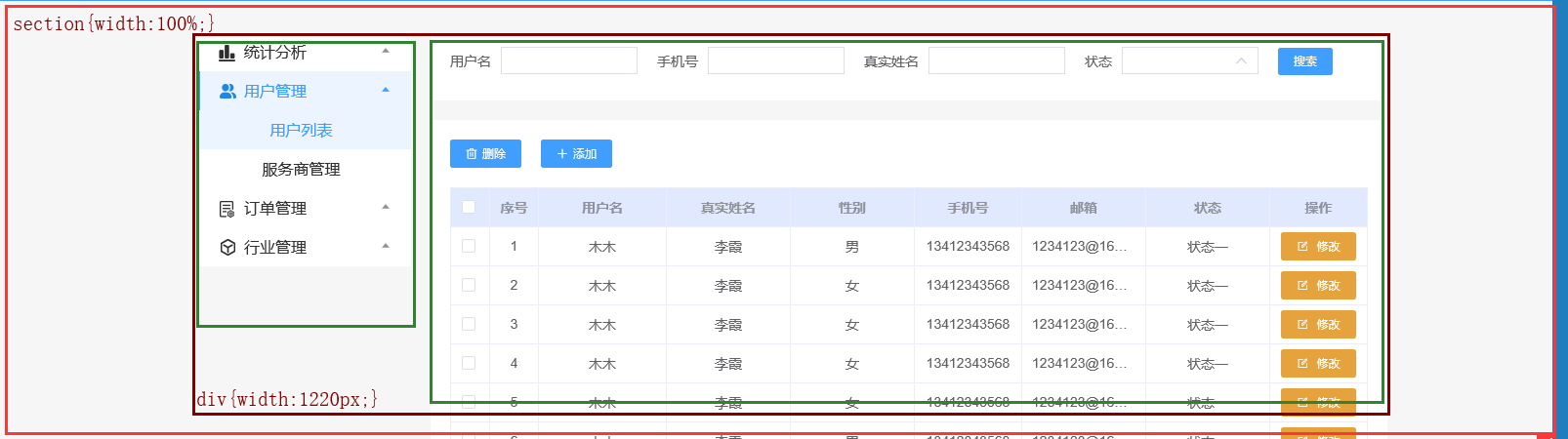Click 木木 username cell in row 2
Viewport: 1568px width, 439px height.
tap(602, 286)
